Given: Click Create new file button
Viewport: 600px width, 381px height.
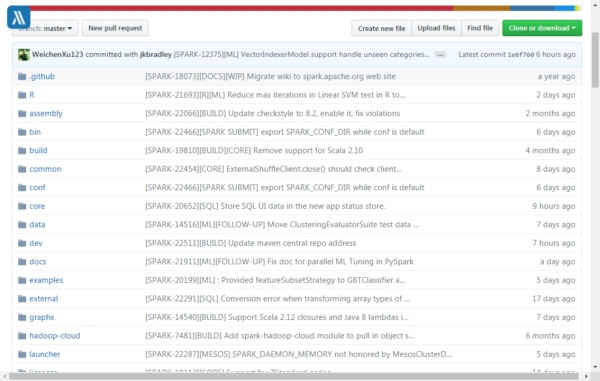Looking at the screenshot, I should click(x=382, y=28).
